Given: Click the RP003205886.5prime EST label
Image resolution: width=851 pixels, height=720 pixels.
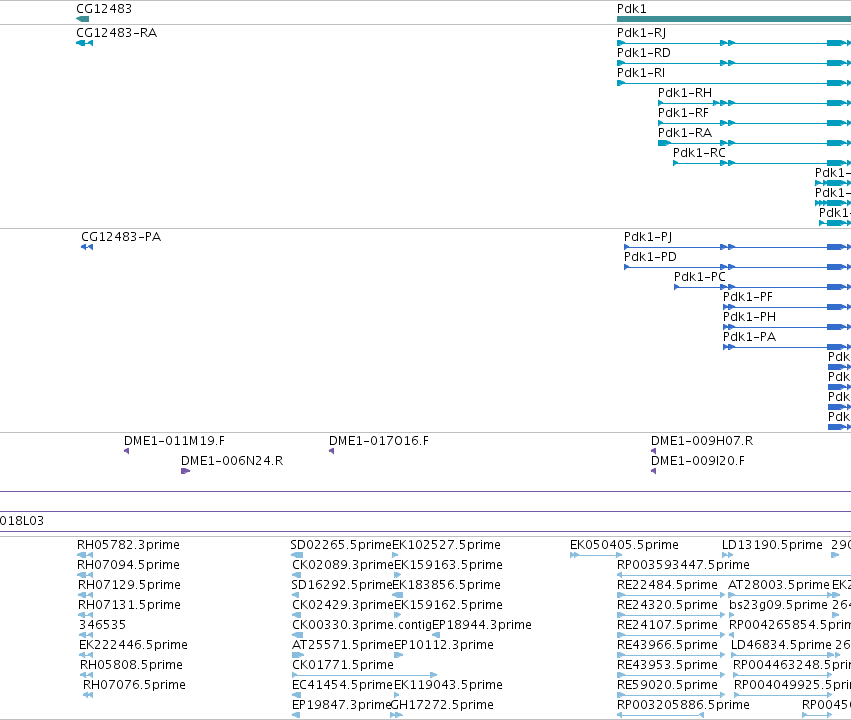Looking at the screenshot, I should [683, 705].
